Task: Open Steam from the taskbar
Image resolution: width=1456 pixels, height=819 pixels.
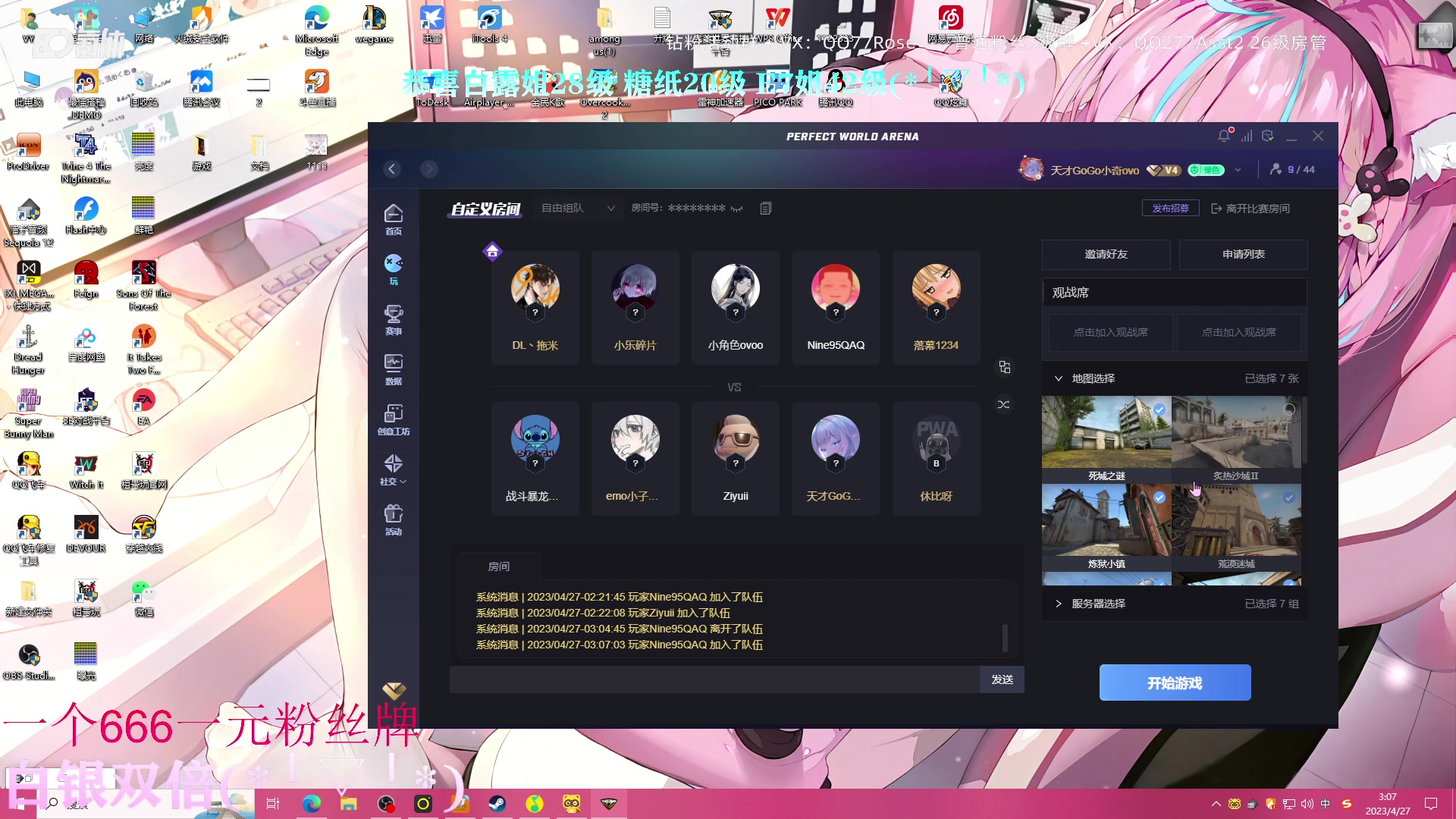Action: [x=497, y=804]
